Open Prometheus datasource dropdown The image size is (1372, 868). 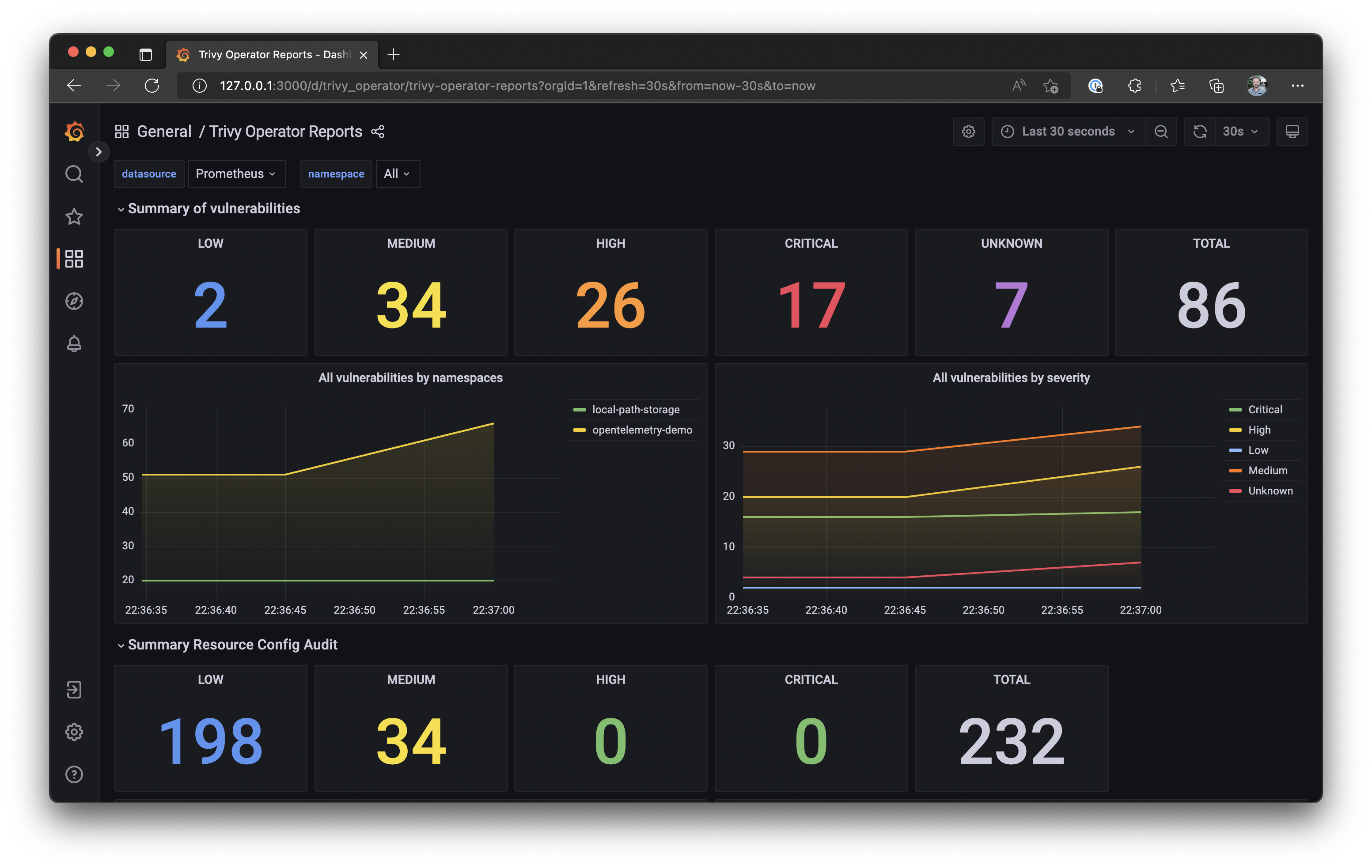point(236,174)
